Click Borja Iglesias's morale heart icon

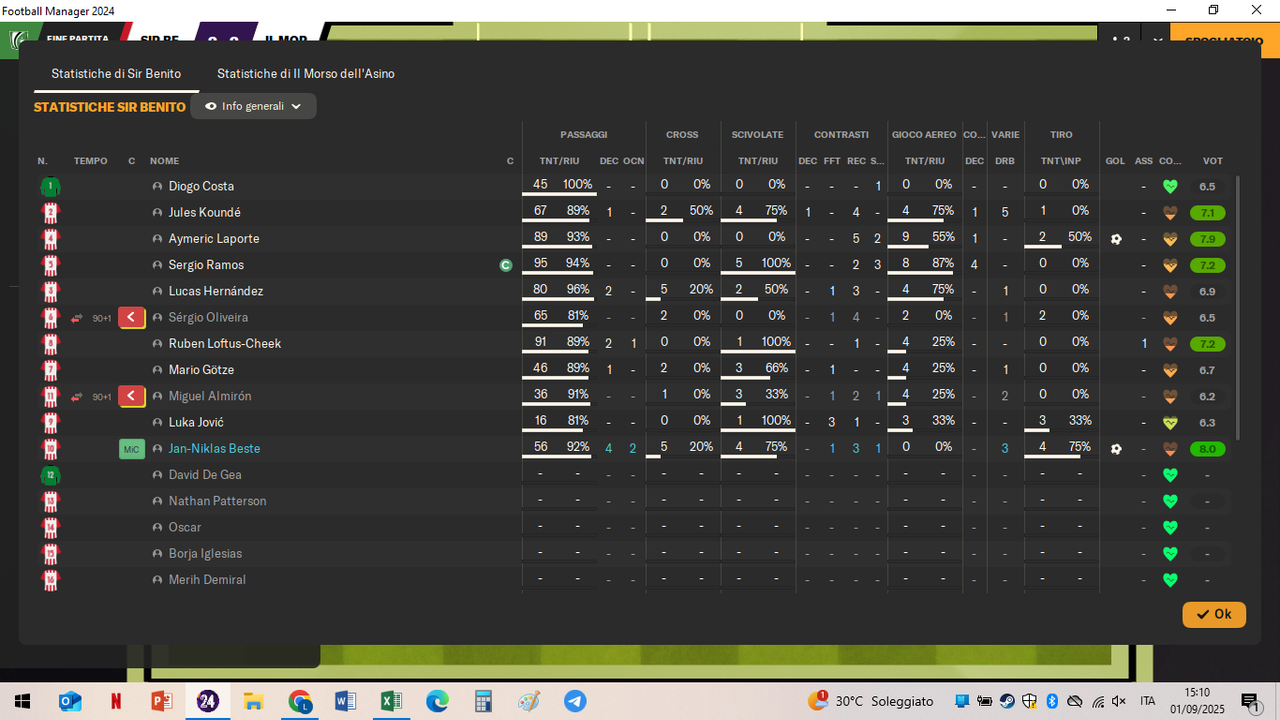tap(1170, 553)
